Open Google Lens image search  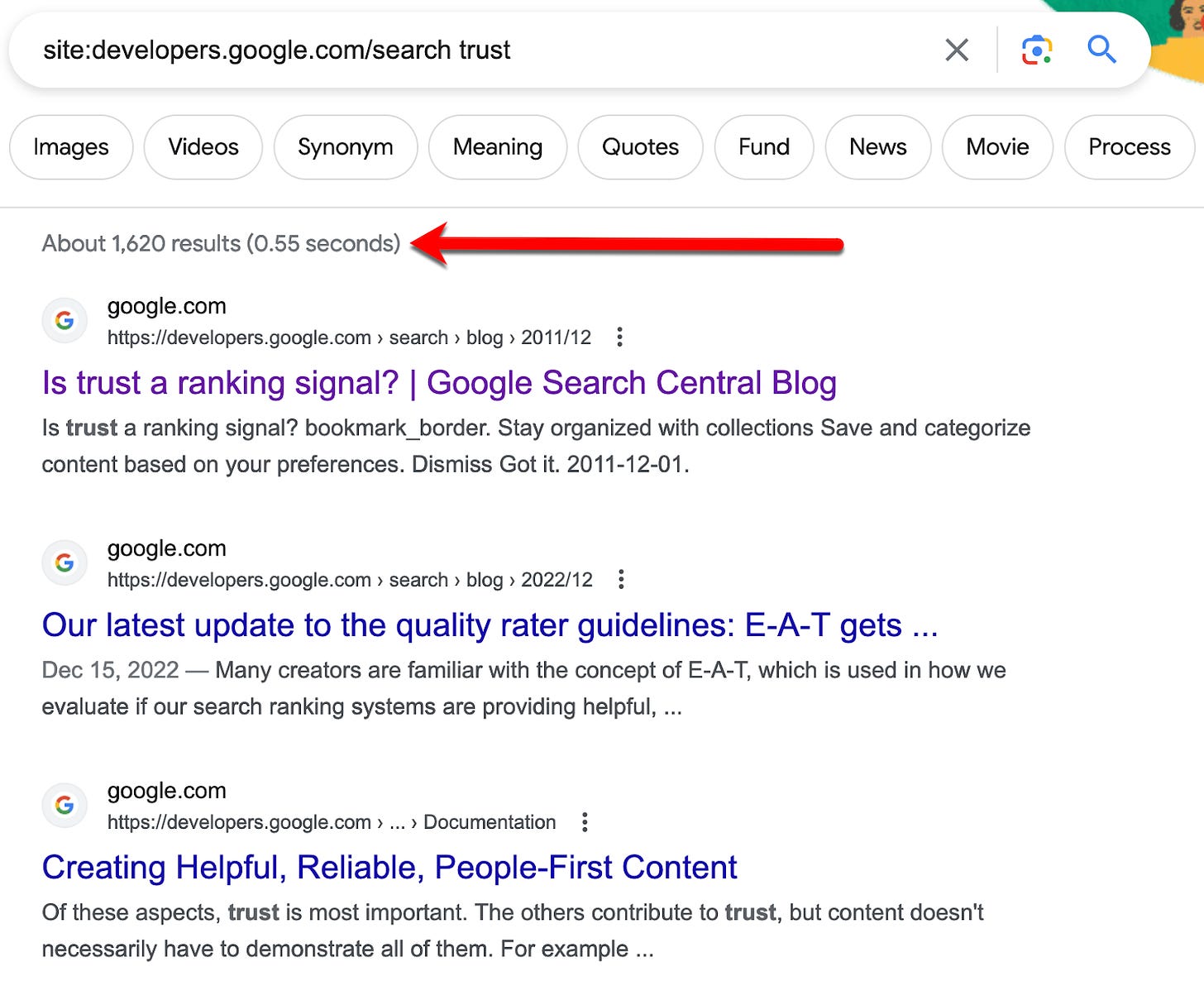pyautogui.click(x=1036, y=50)
